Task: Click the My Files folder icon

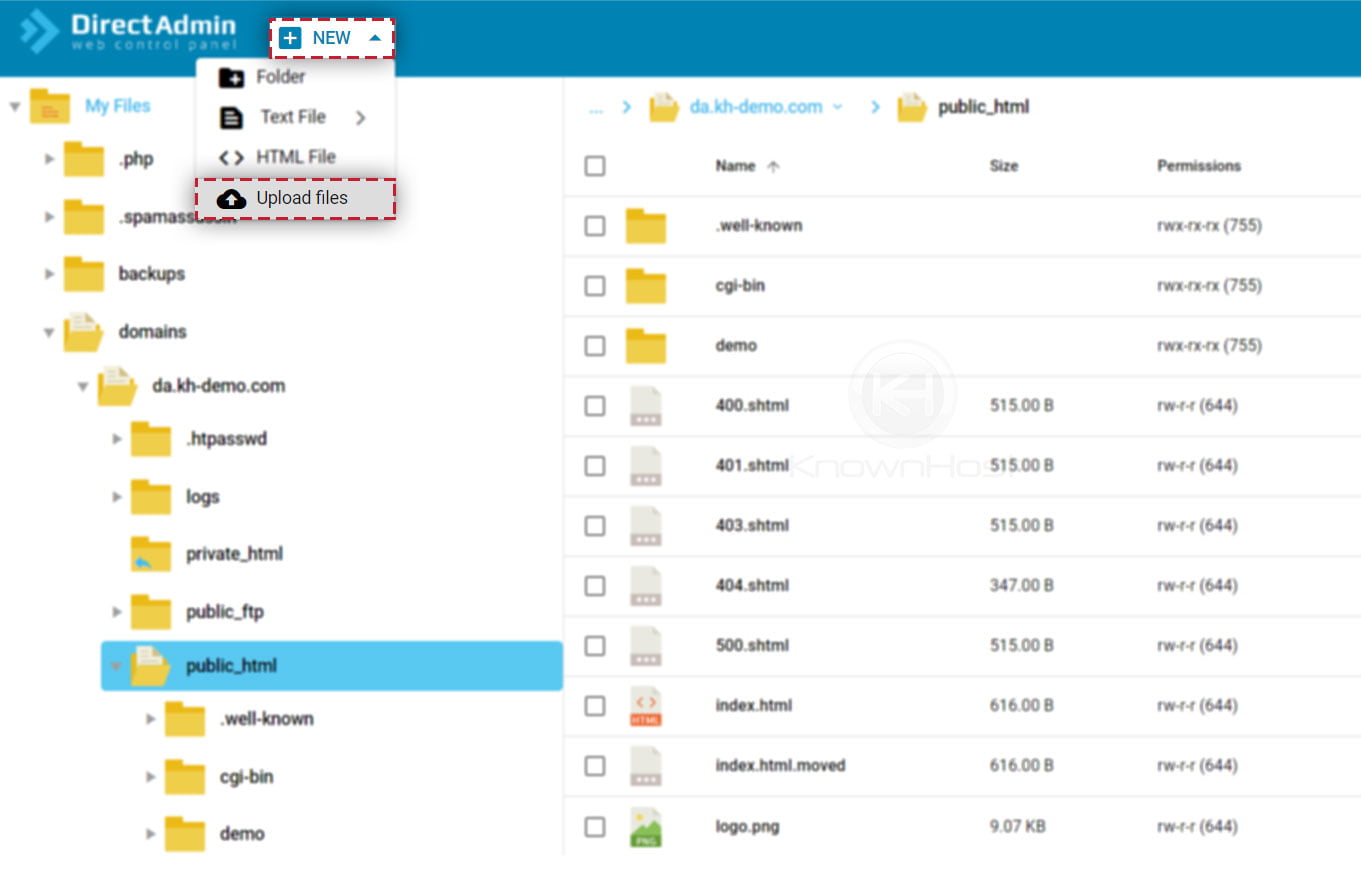Action: (x=51, y=105)
